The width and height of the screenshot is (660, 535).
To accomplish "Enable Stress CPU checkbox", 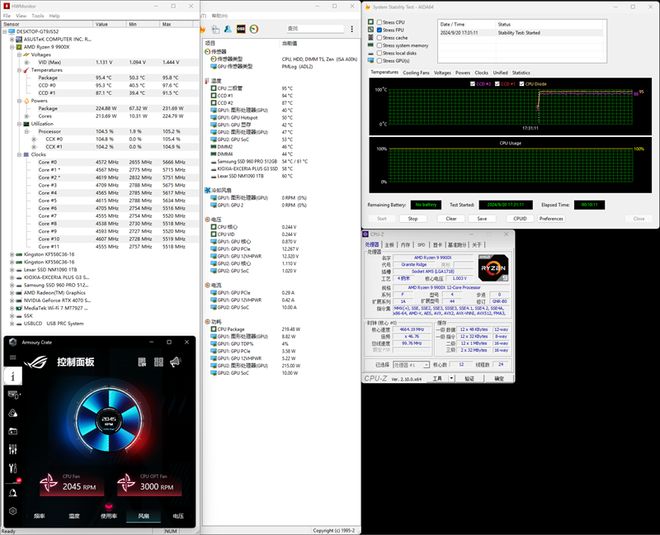I will (379, 22).
